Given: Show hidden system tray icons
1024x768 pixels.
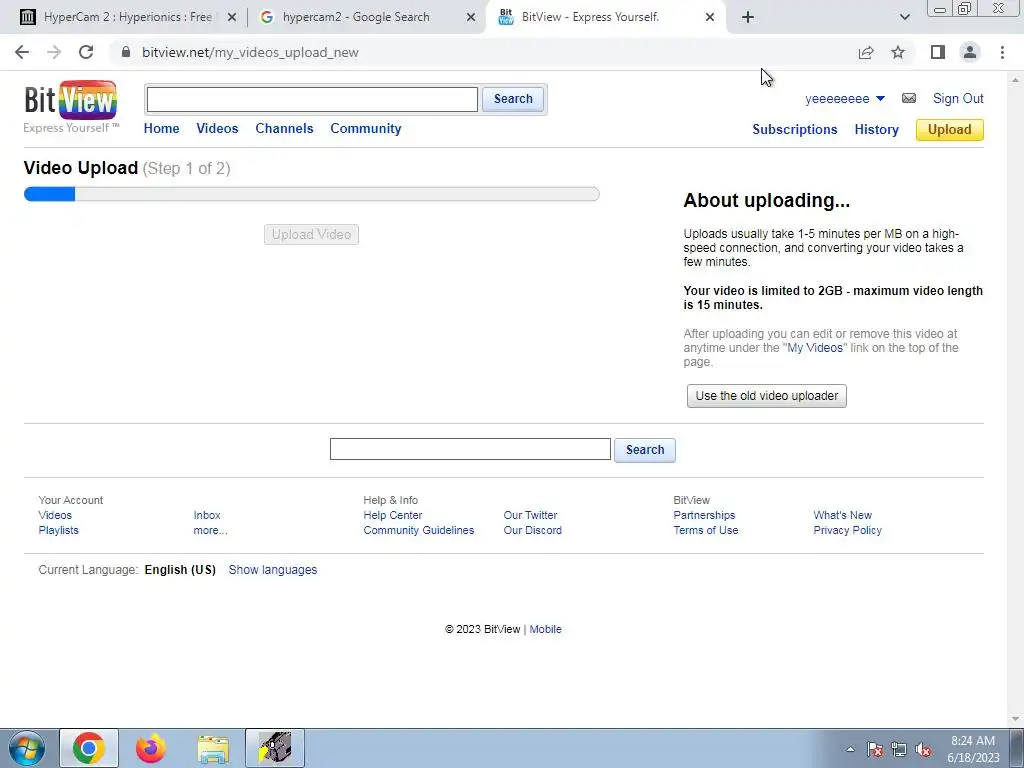Looking at the screenshot, I should click(850, 749).
